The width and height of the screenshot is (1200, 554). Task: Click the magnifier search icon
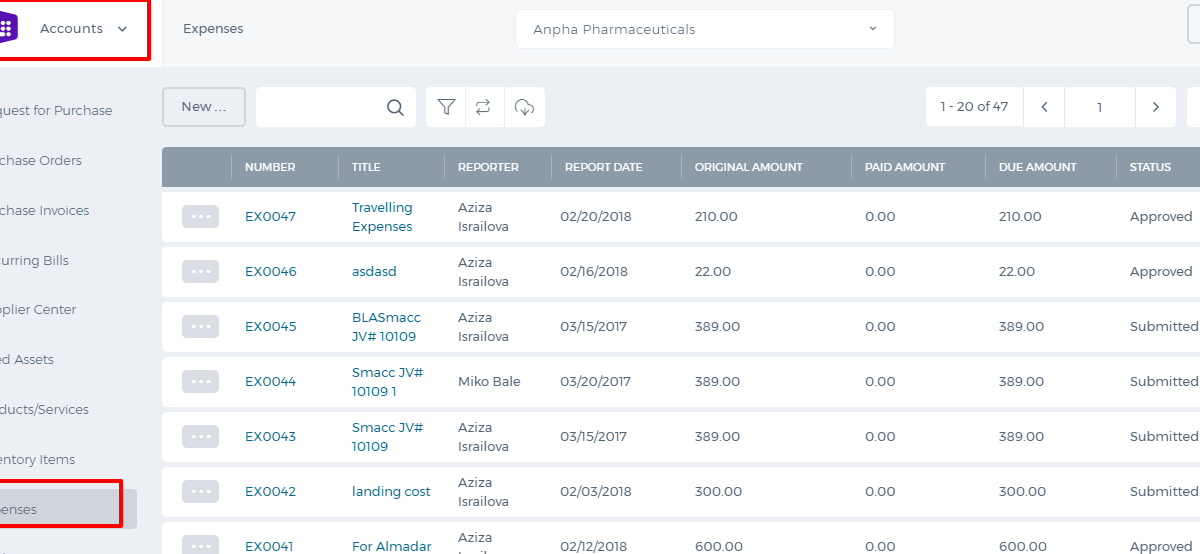click(x=396, y=107)
